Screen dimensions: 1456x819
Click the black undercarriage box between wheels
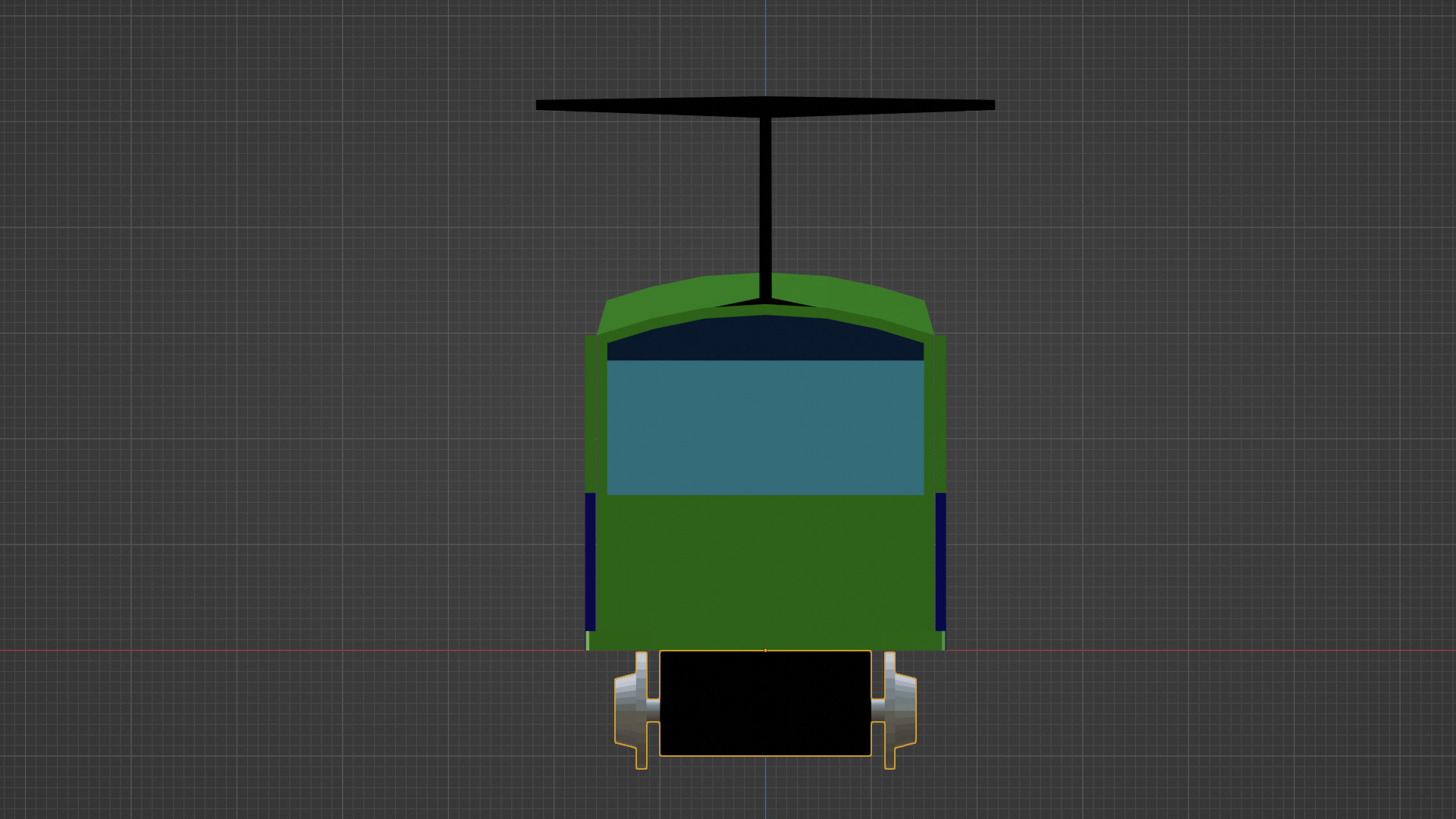click(765, 703)
